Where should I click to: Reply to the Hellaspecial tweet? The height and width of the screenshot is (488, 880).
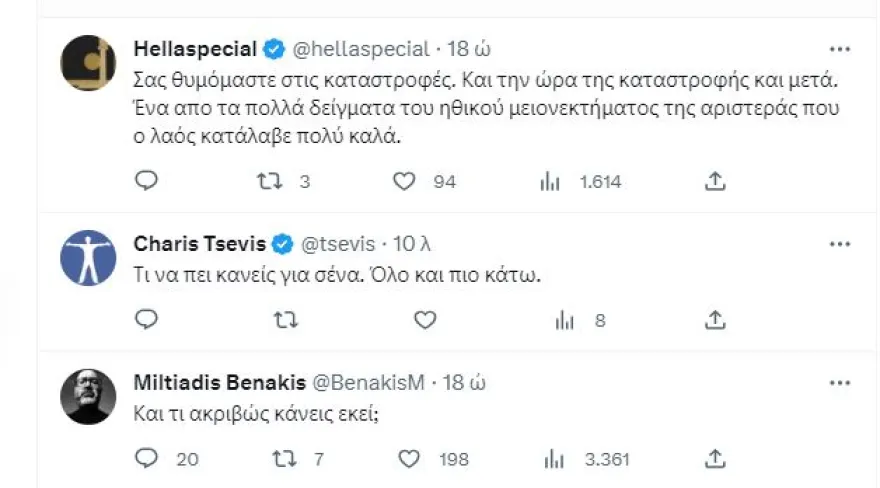[147, 181]
